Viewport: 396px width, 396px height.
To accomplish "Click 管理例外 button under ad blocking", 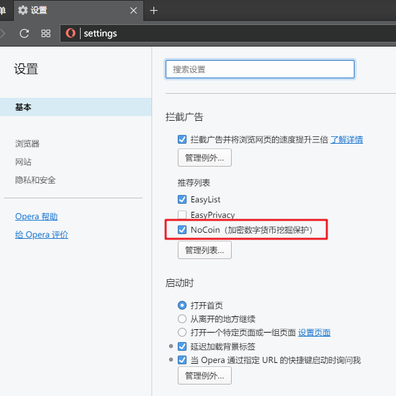I will (205, 158).
